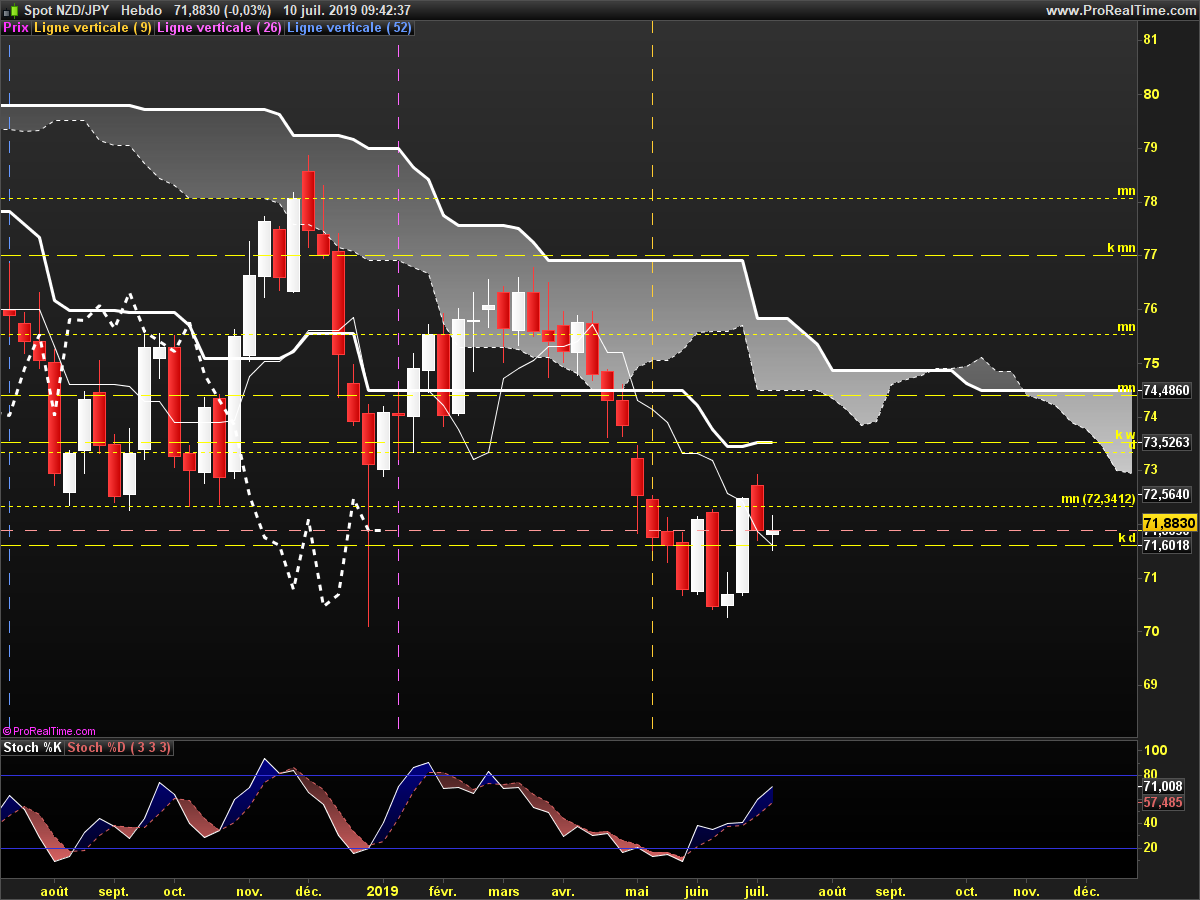Select the Ligne verticale ( 52) label
Screen dimensions: 1200x900
point(350,28)
